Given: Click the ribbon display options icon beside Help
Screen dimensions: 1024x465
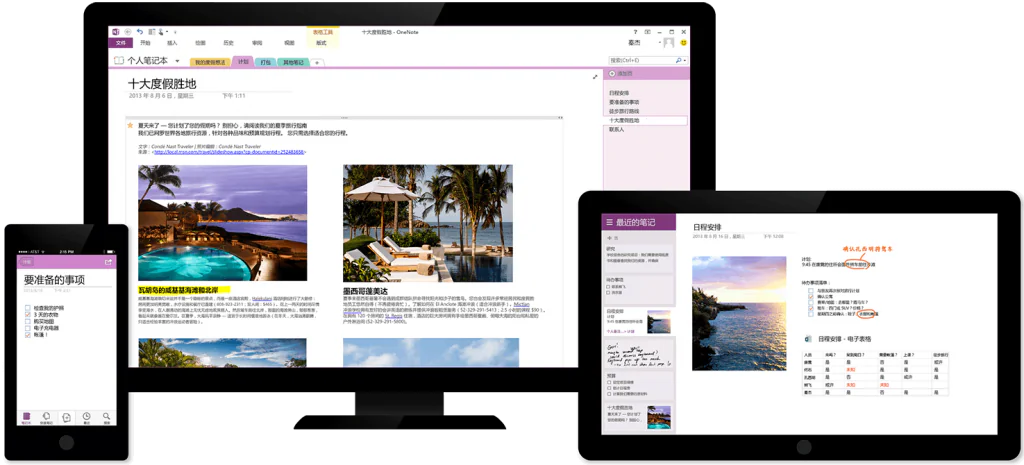Looking at the screenshot, I should [648, 31].
